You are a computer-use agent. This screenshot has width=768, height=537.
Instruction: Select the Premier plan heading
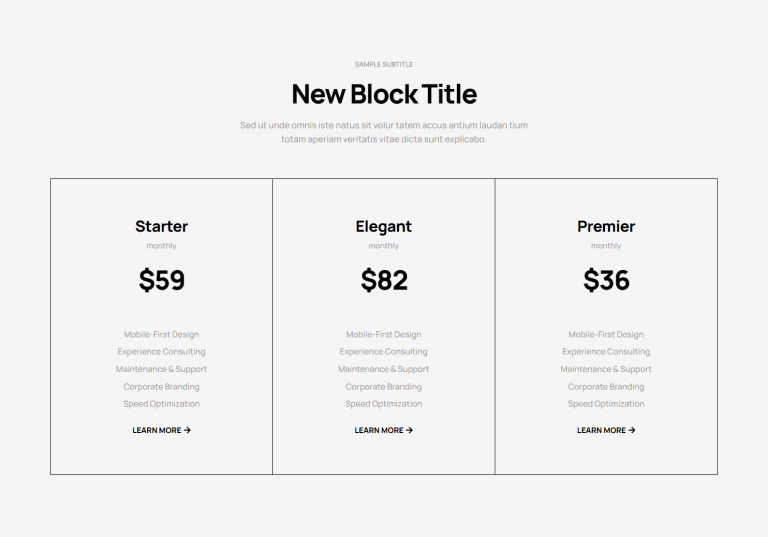pyautogui.click(x=606, y=226)
